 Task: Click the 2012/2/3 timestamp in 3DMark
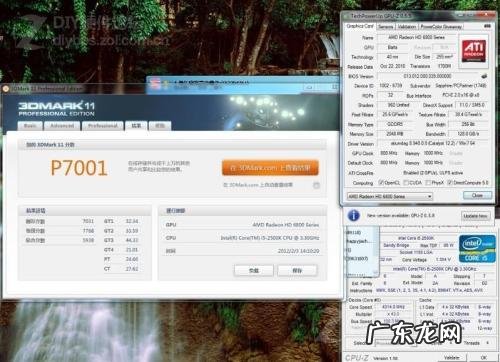pos(298,251)
